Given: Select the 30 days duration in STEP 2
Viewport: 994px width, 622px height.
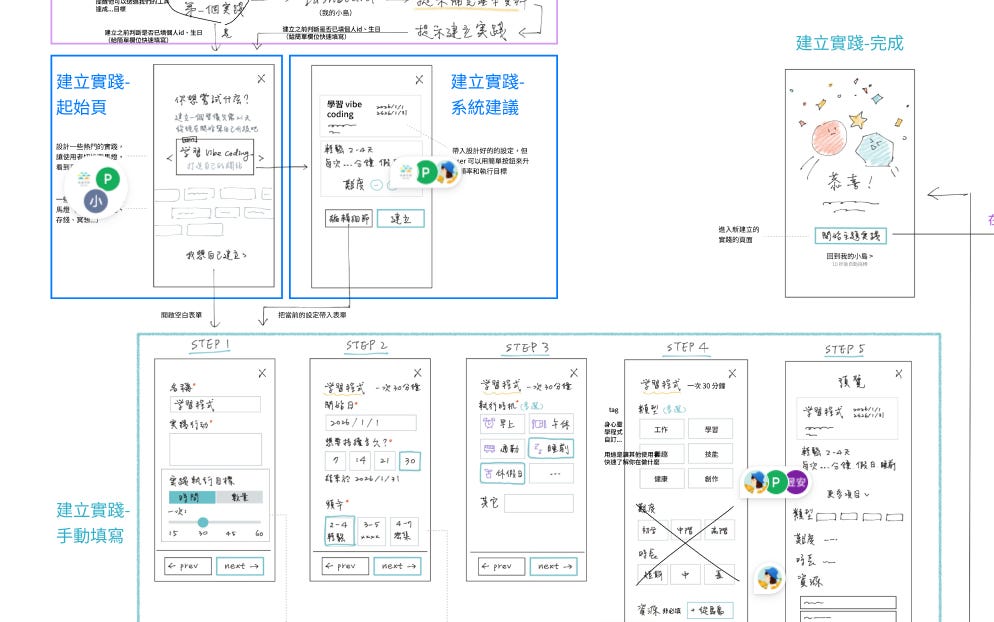Looking at the screenshot, I should [410, 461].
